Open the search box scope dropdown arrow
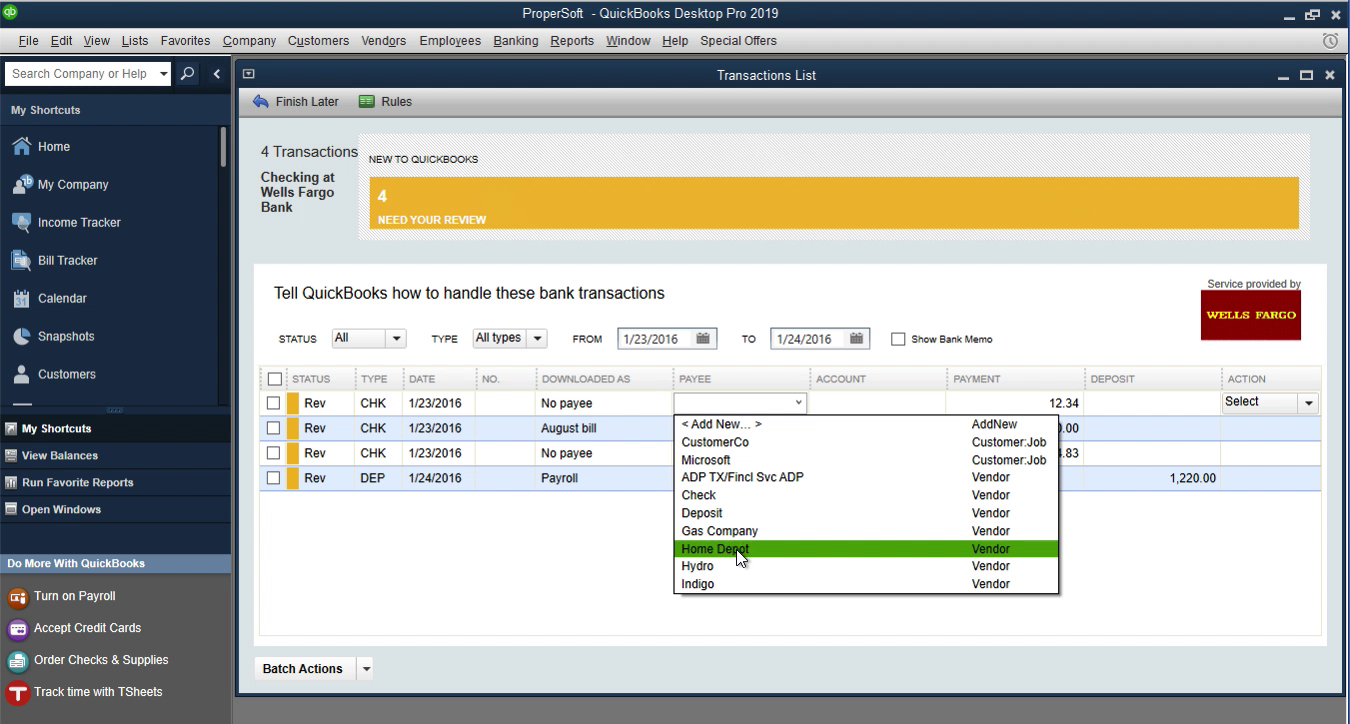1350x724 pixels. pyautogui.click(x=164, y=74)
